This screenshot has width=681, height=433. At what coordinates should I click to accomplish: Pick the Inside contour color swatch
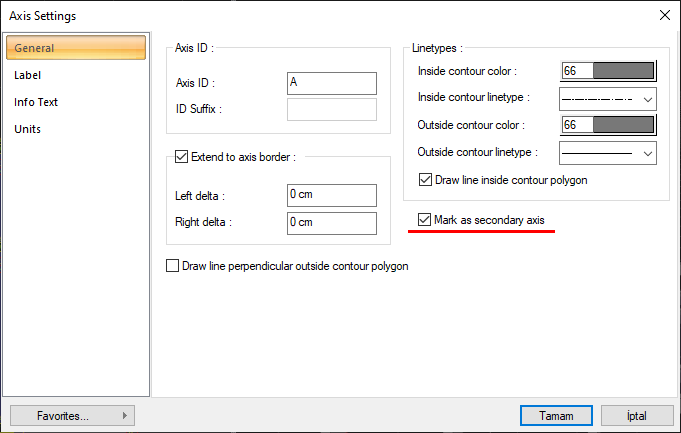608,71
